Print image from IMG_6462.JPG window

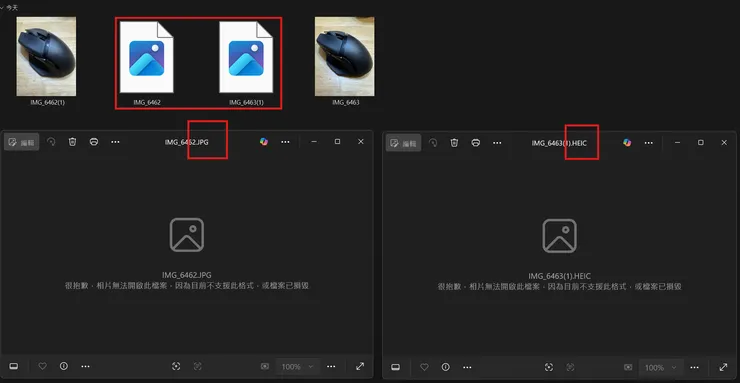94,142
